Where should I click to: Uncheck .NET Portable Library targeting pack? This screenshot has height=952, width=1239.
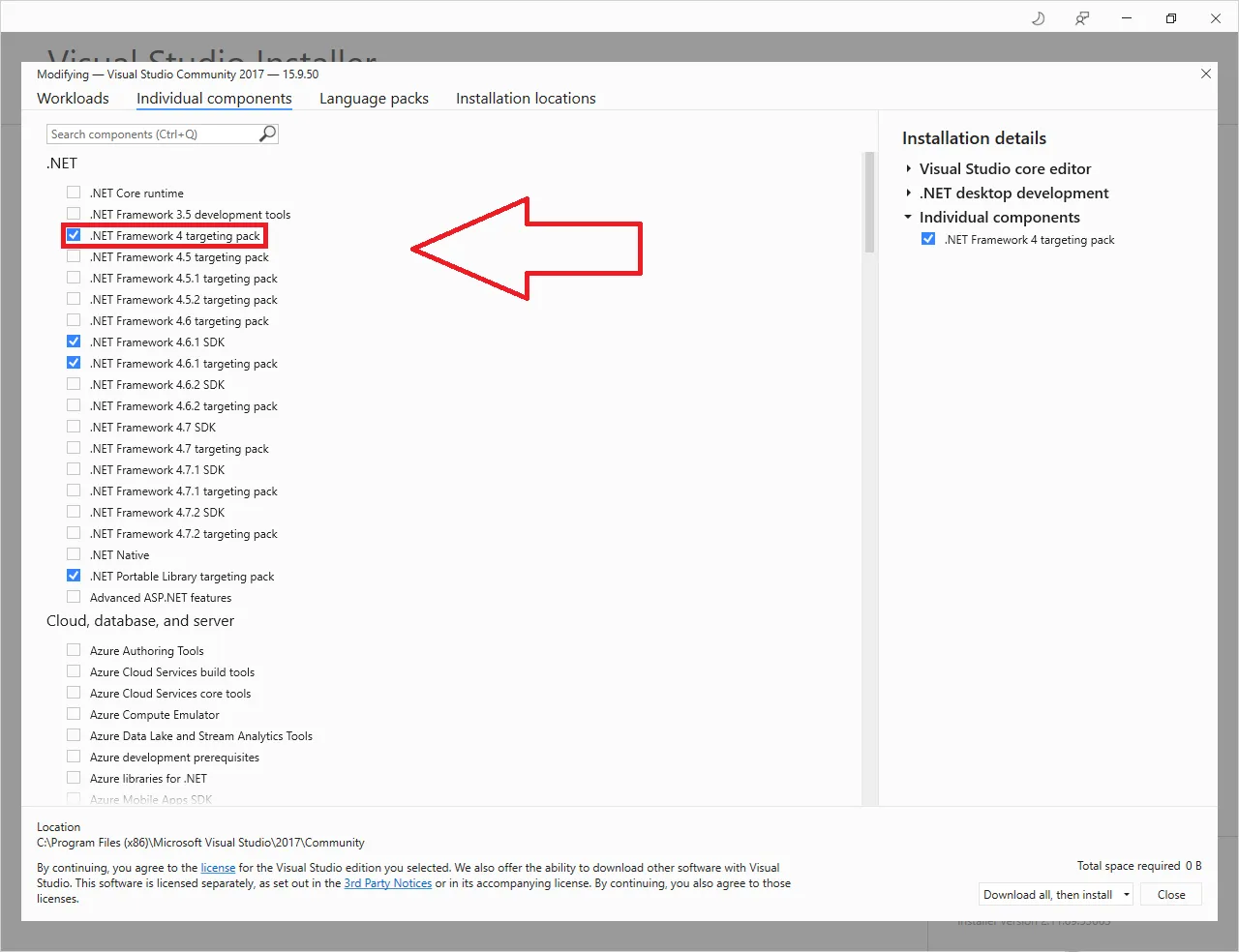coord(74,576)
